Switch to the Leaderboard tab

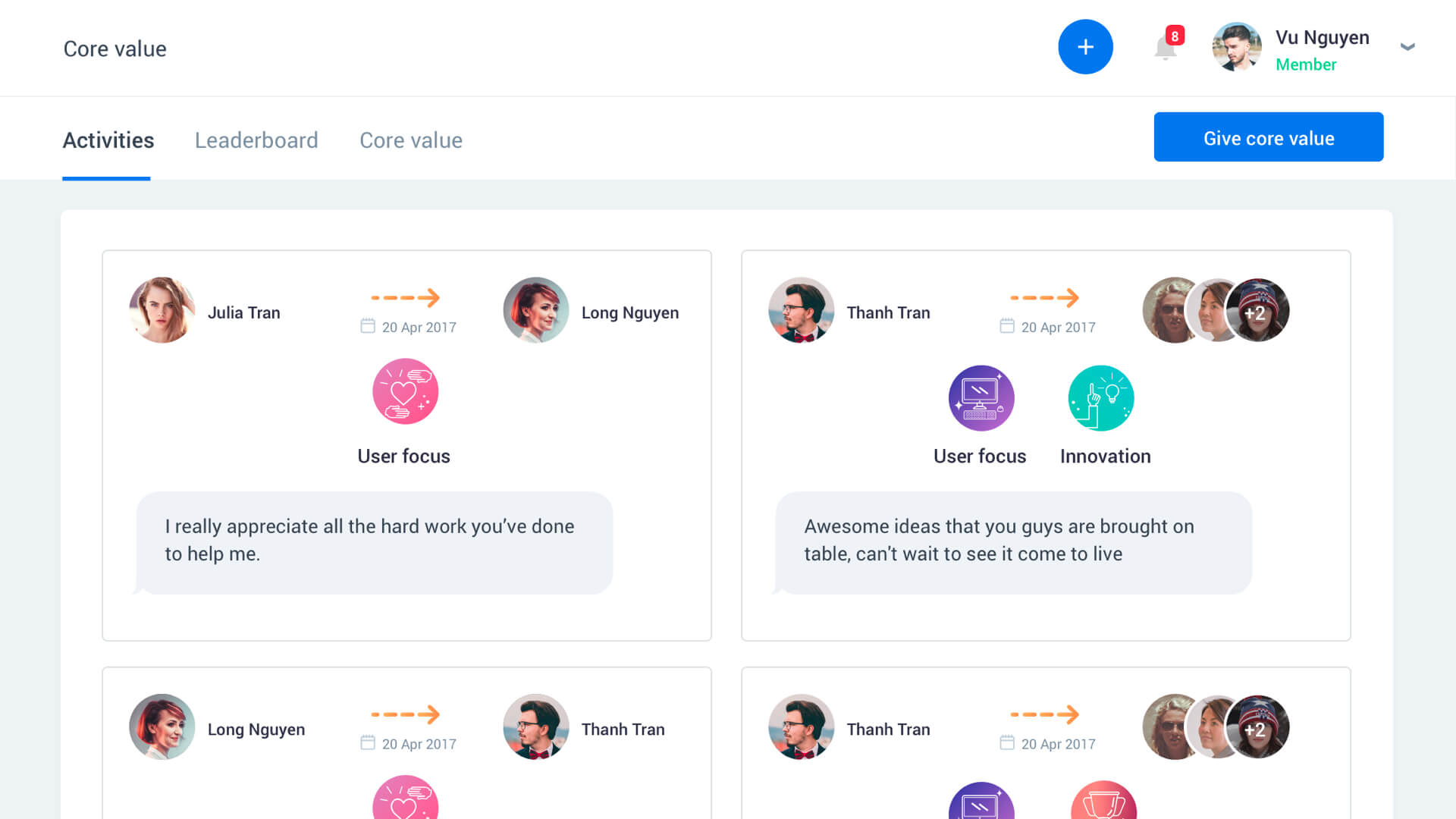pyautogui.click(x=256, y=140)
